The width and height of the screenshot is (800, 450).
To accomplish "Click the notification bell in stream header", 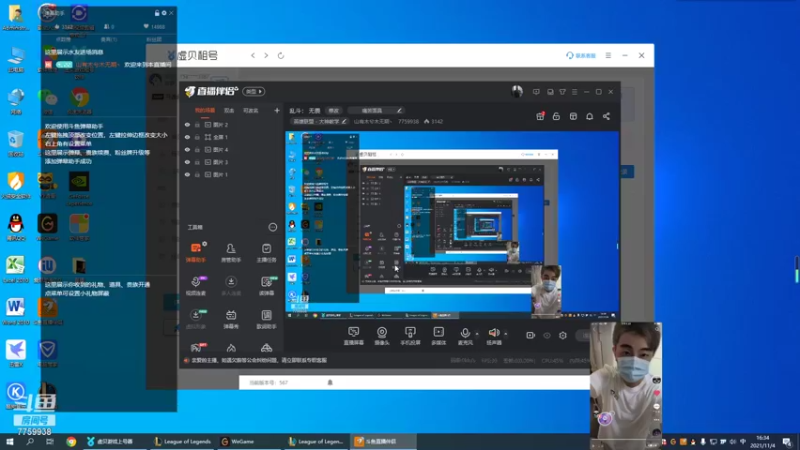I will [589, 116].
